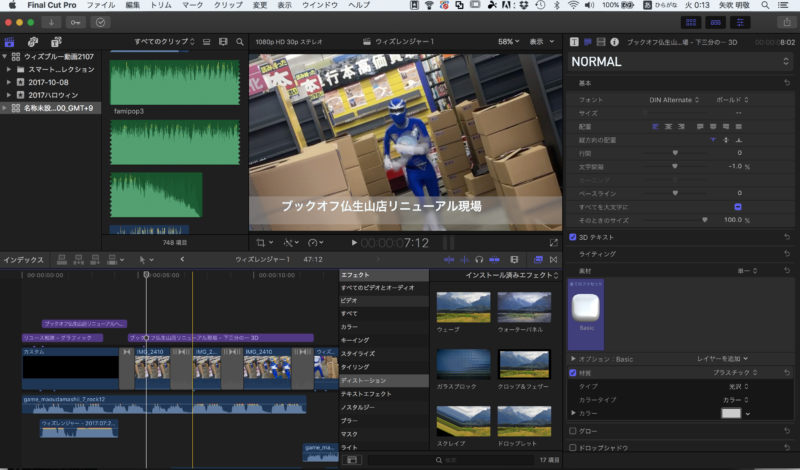Click the Share export button
The image size is (800, 470).
[x=786, y=22]
